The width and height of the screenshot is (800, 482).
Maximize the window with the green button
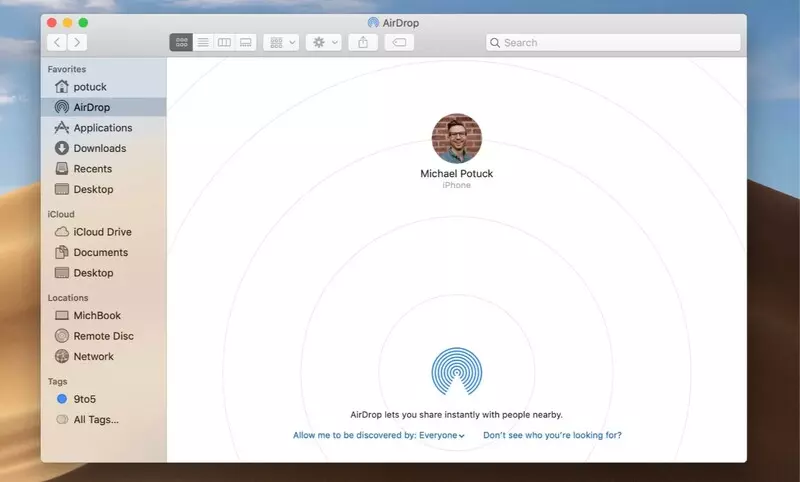pos(83,22)
